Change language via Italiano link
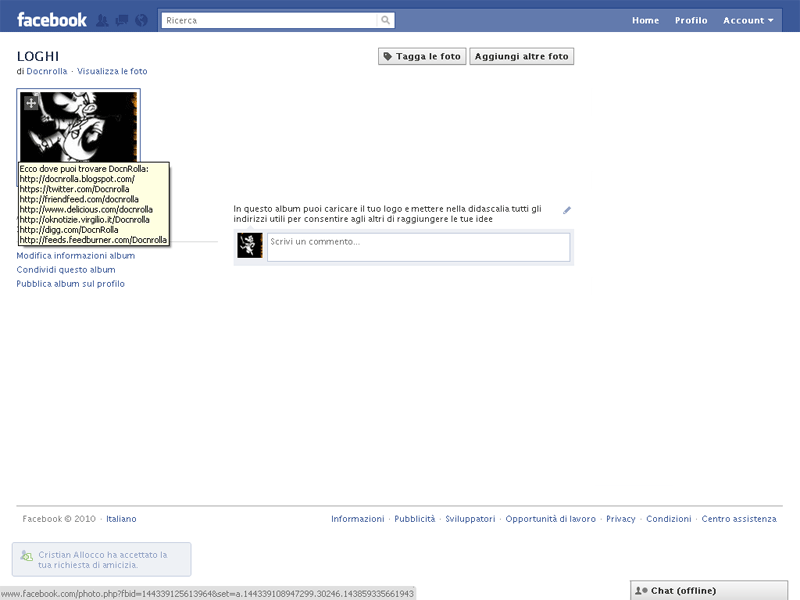 click(x=121, y=519)
